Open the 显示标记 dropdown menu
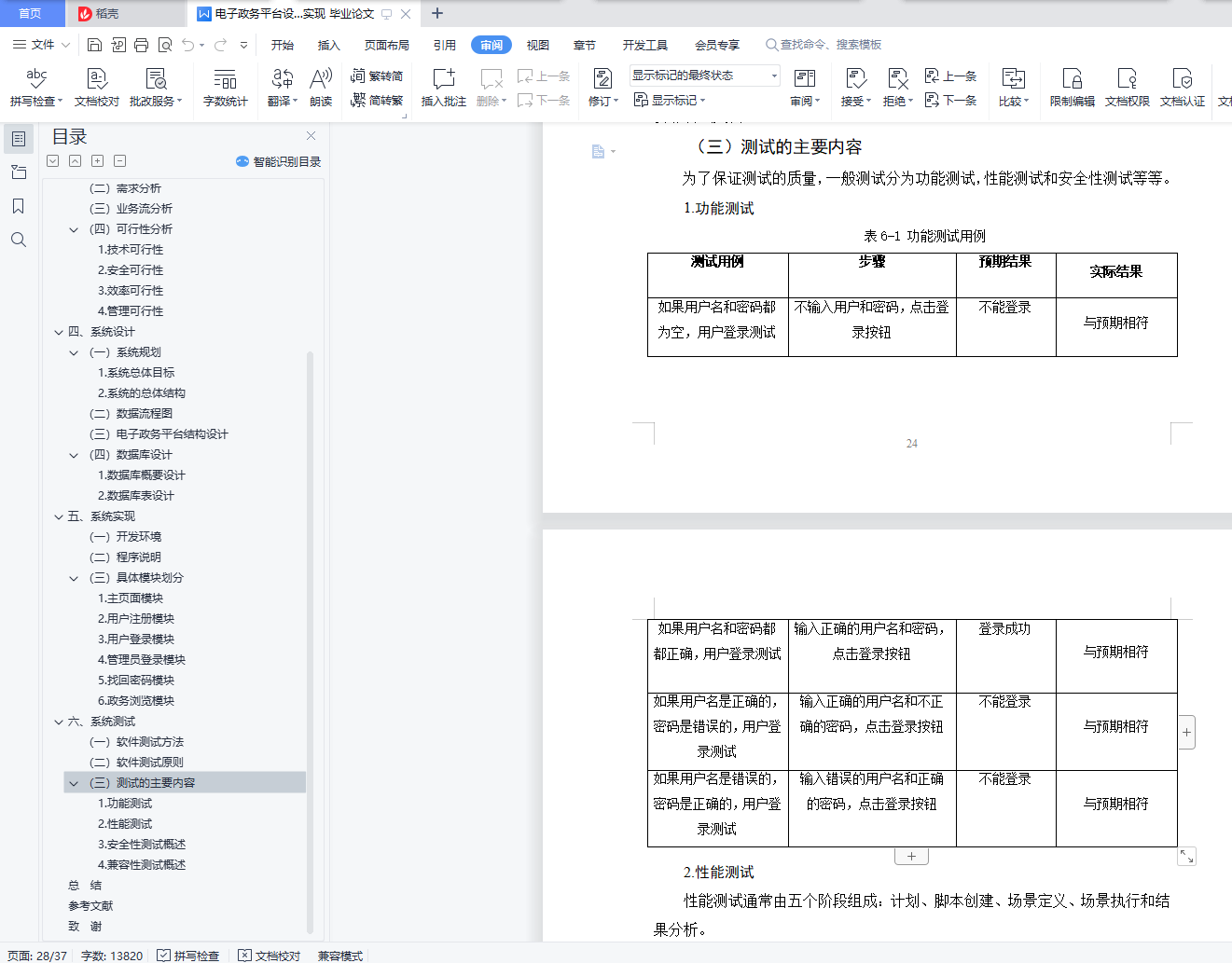 click(670, 100)
